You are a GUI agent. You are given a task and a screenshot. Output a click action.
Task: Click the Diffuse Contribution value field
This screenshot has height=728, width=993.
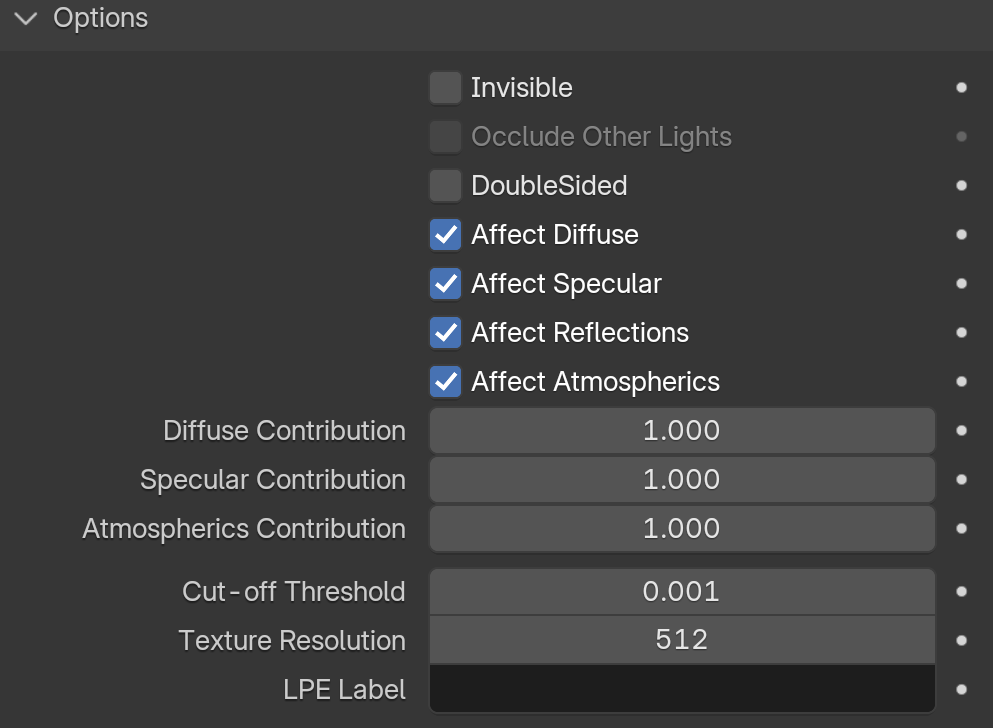(682, 431)
